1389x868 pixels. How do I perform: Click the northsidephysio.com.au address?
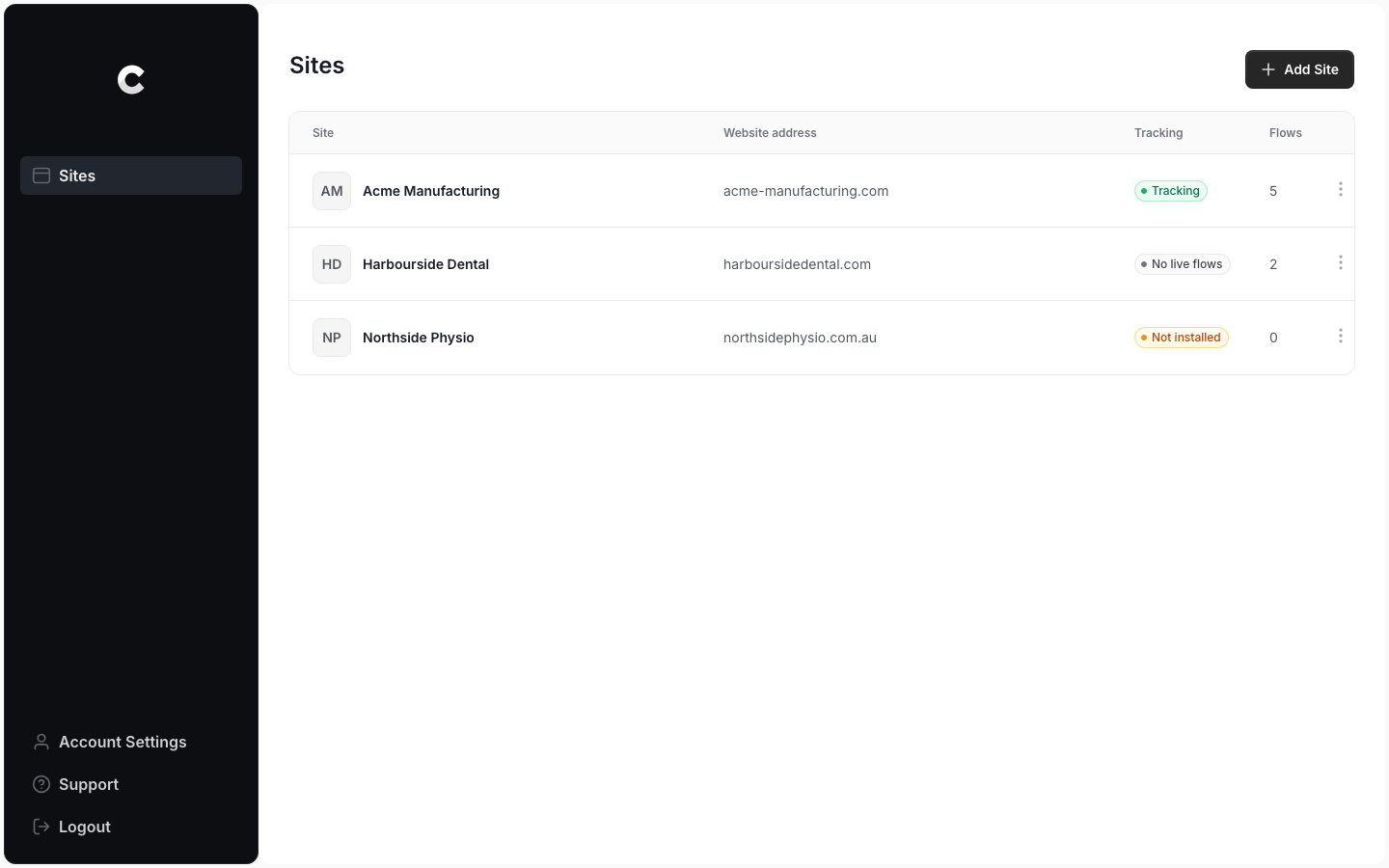pyautogui.click(x=800, y=338)
